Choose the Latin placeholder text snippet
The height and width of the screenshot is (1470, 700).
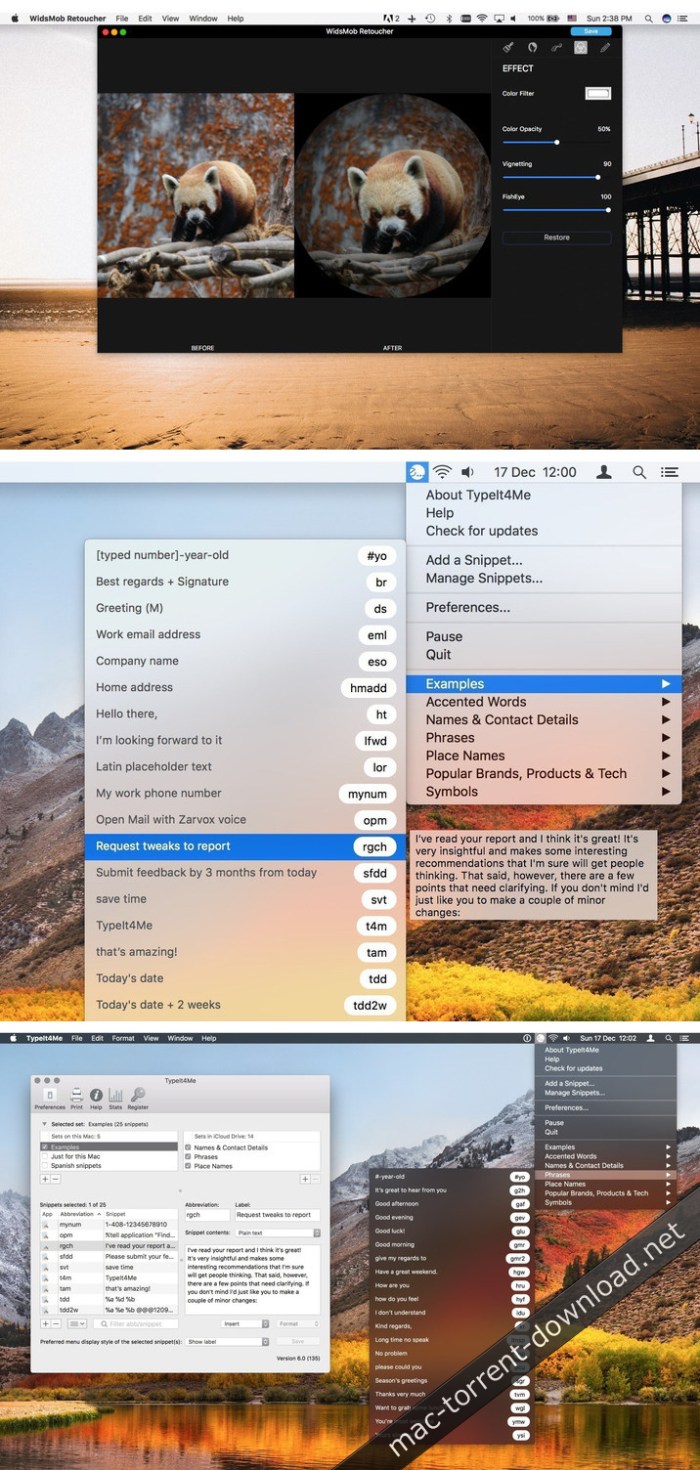tap(154, 767)
